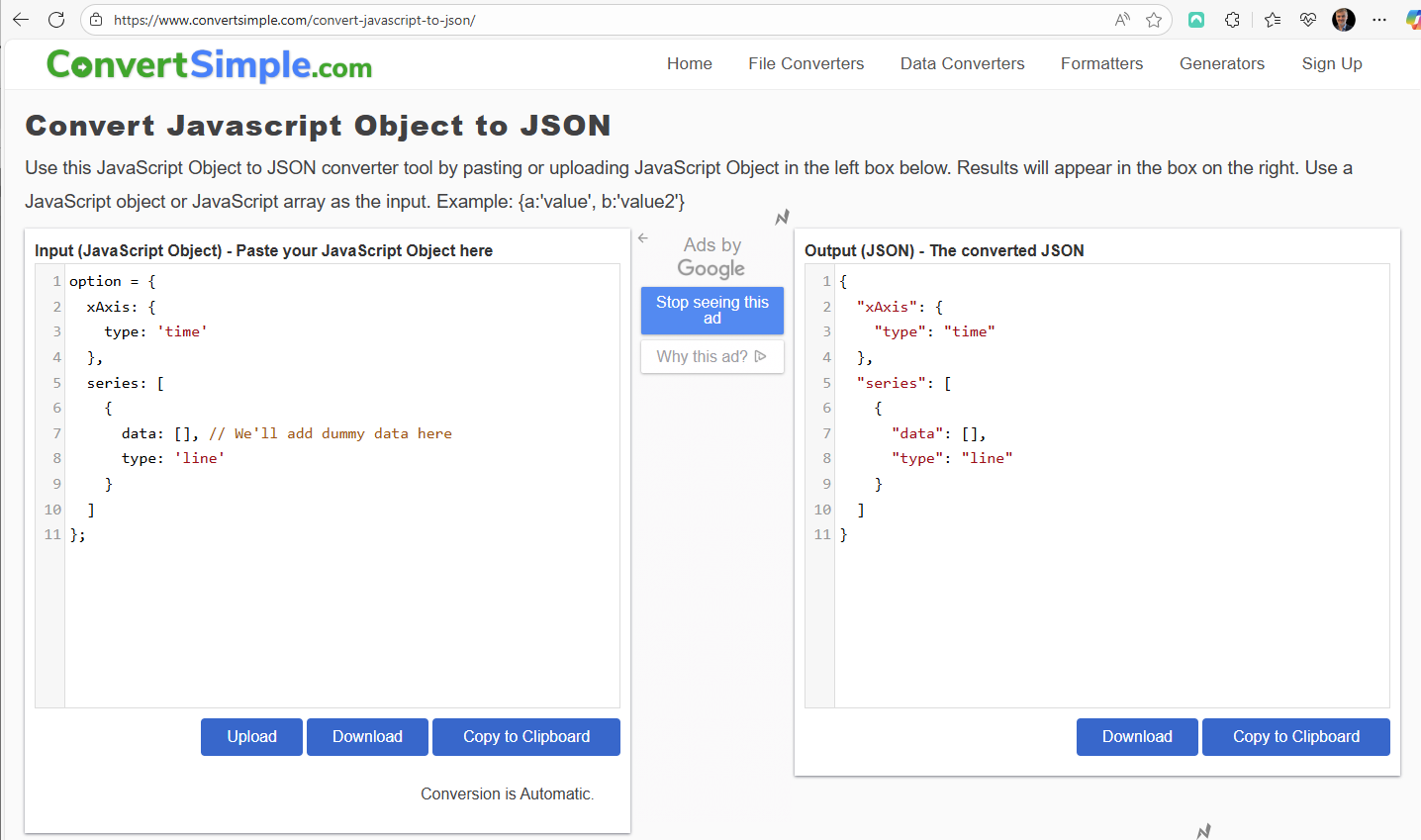Reload the page with the refresh icon
Screen dimensions: 1421x840
coord(56,20)
